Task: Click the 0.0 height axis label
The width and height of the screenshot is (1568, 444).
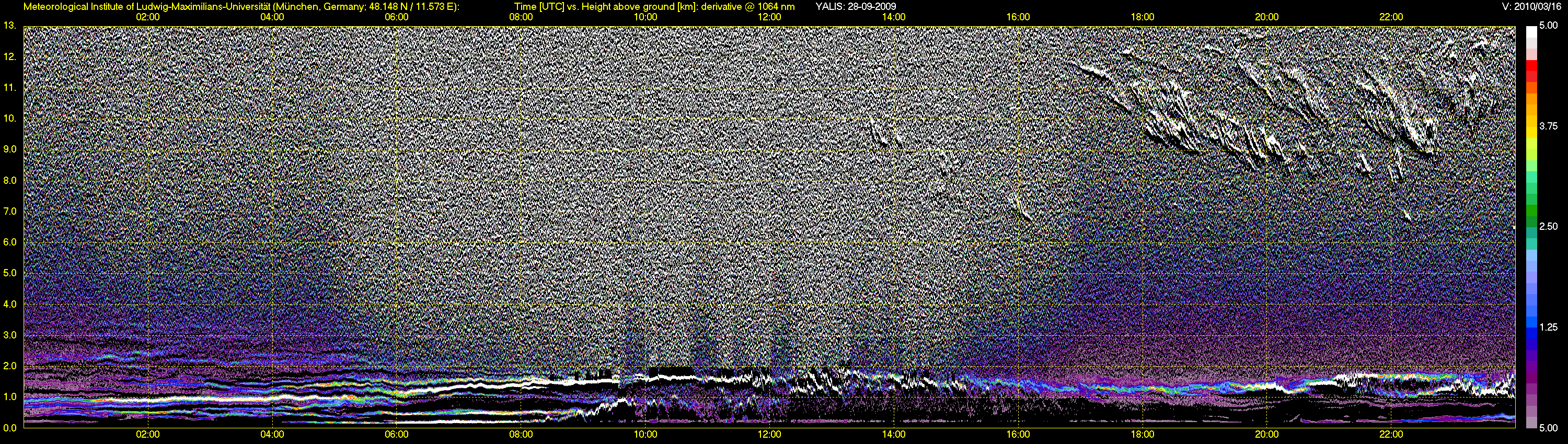Action: click(x=10, y=428)
